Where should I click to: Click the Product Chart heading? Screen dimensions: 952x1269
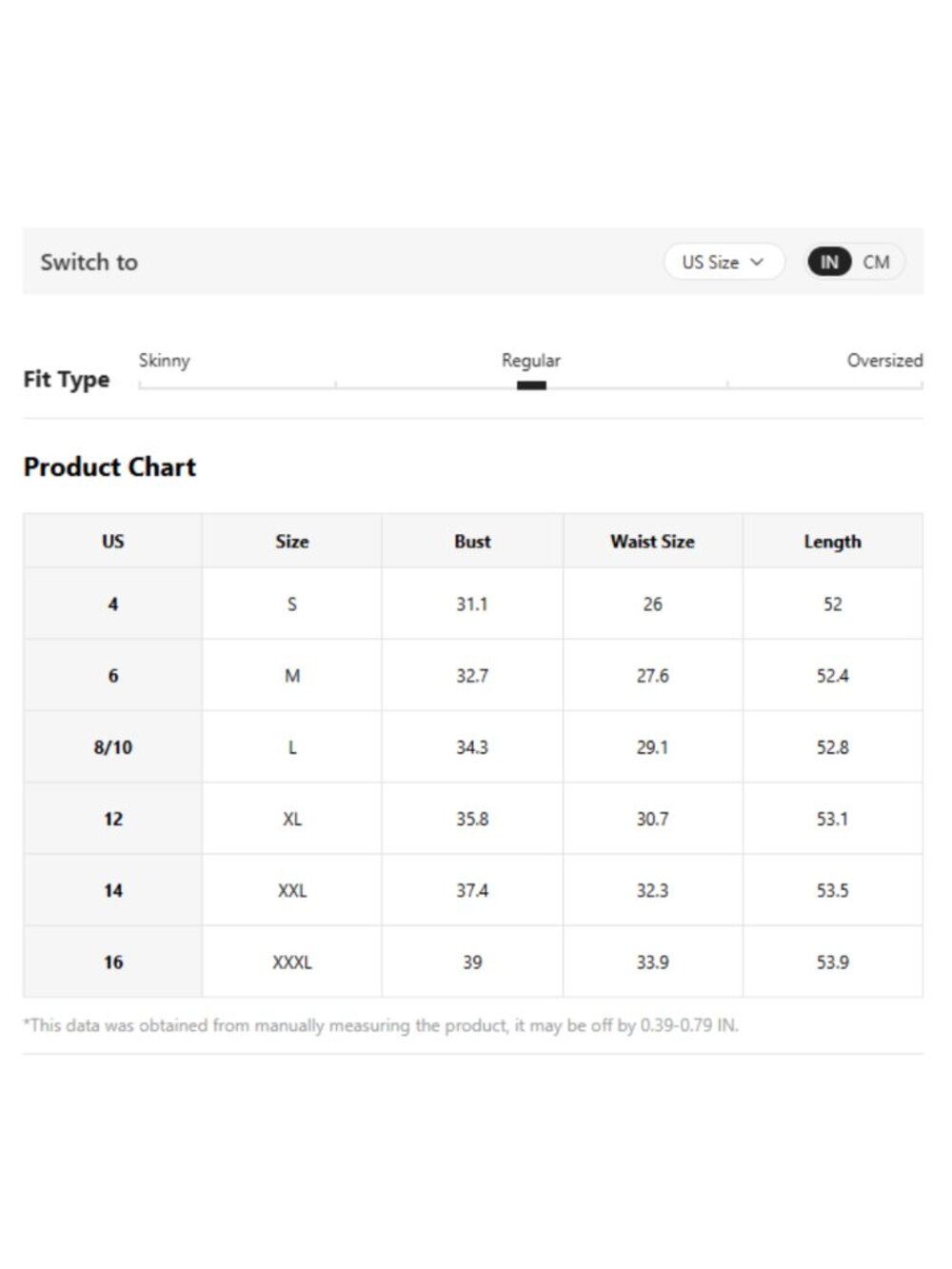[109, 466]
